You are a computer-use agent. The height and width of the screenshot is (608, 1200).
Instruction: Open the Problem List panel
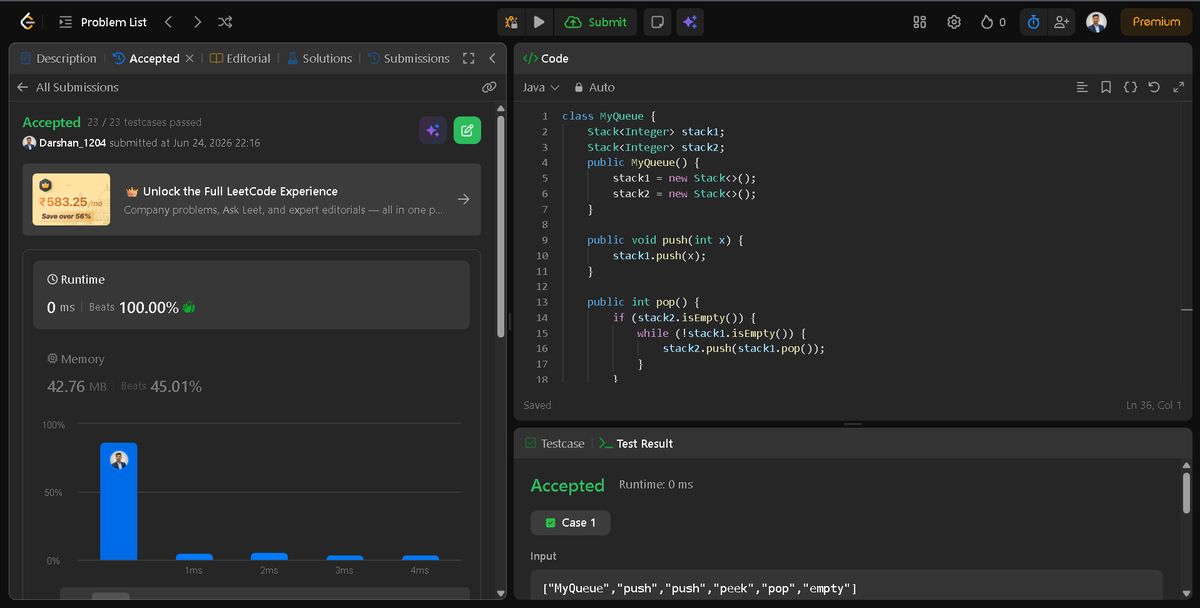103,22
